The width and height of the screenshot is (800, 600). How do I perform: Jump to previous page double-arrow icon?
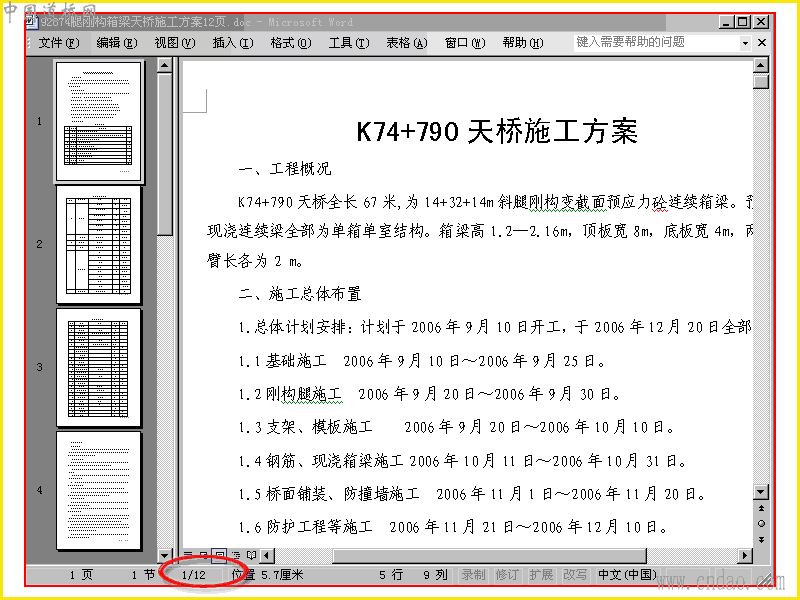pos(761,508)
